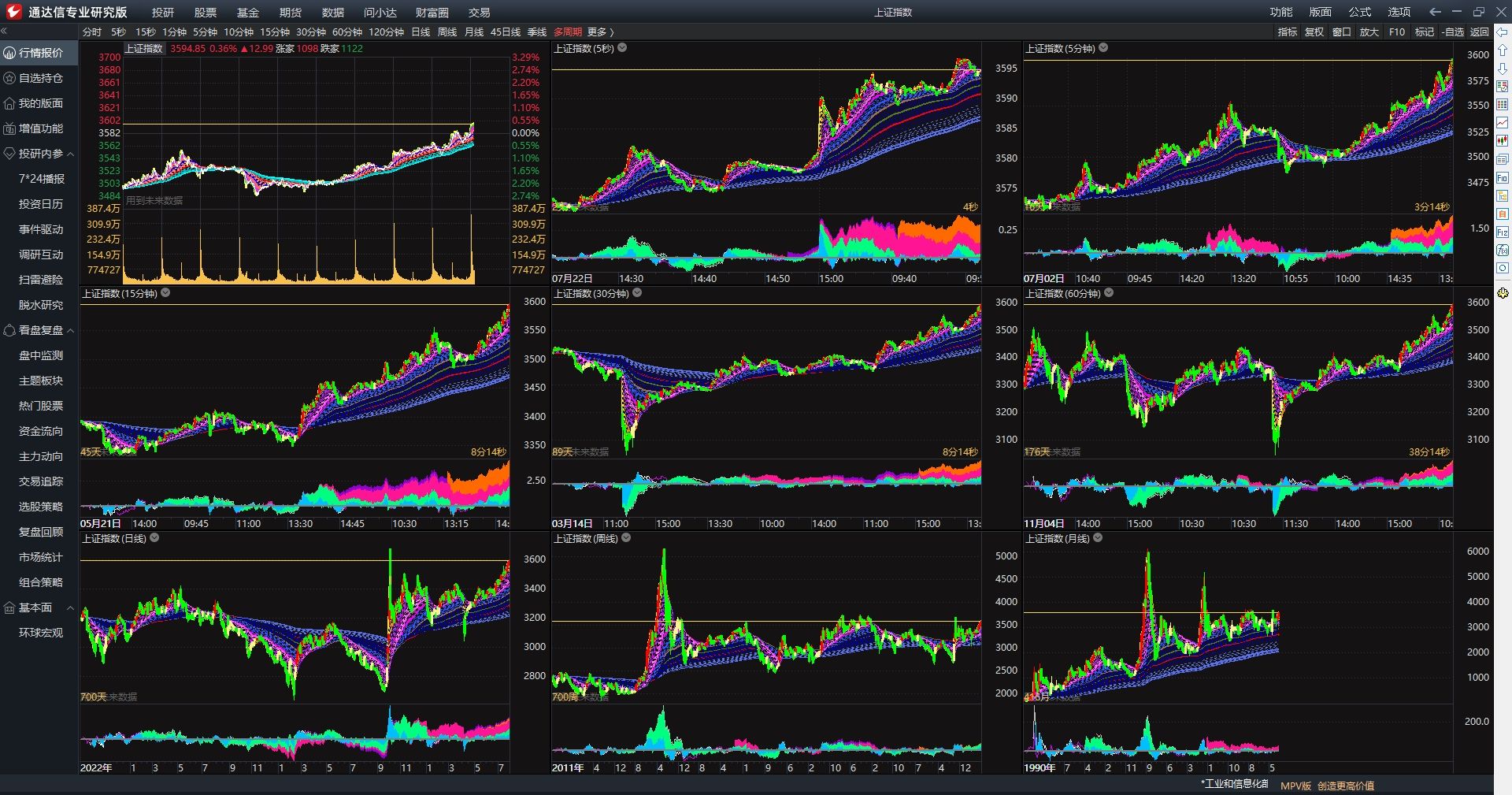This screenshot has height=795, width=1512.
Task: Click the gold flower icon in right toolbar
Action: [x=1503, y=293]
